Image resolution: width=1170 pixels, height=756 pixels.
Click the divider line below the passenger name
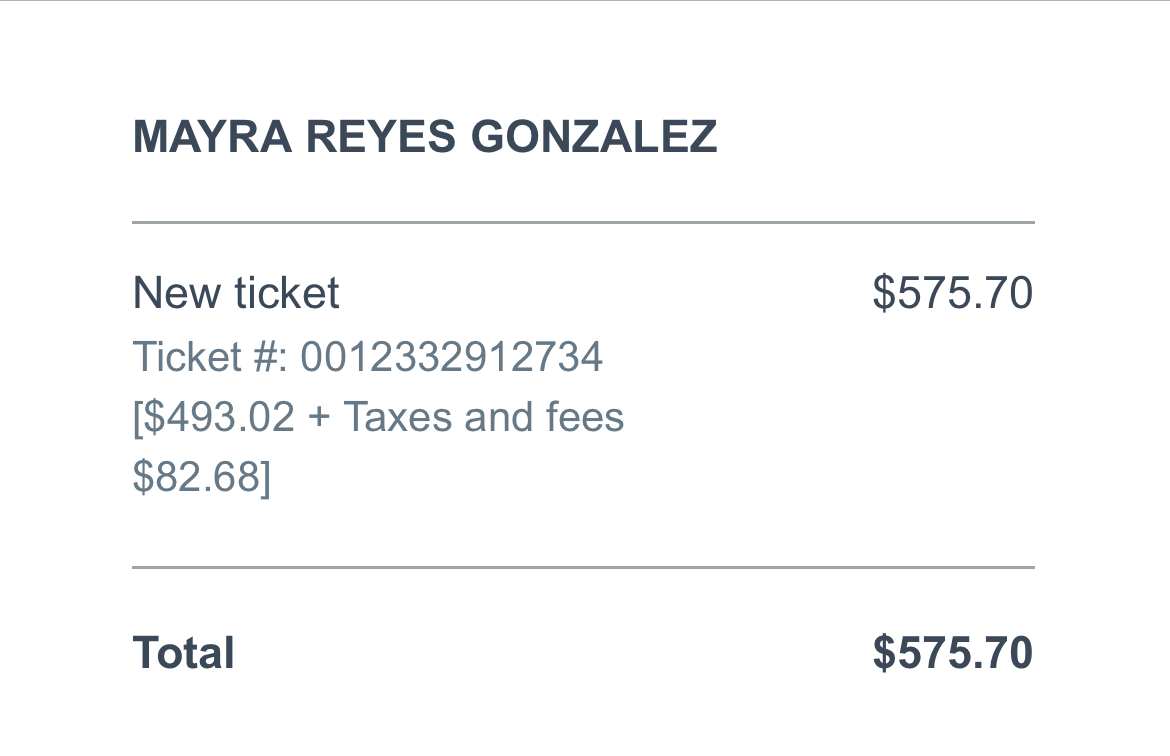click(x=584, y=222)
